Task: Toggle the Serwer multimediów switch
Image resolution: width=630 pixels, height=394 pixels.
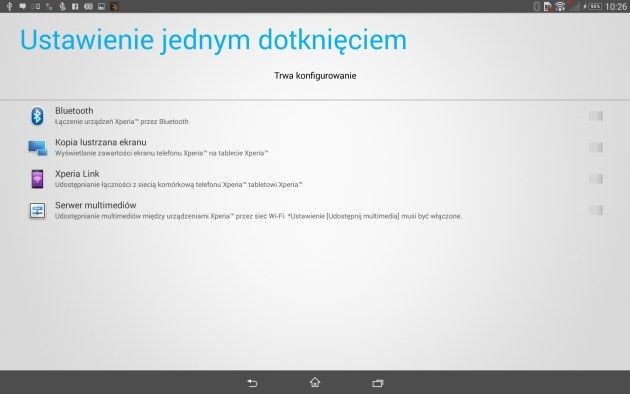Action: pyautogui.click(x=595, y=210)
